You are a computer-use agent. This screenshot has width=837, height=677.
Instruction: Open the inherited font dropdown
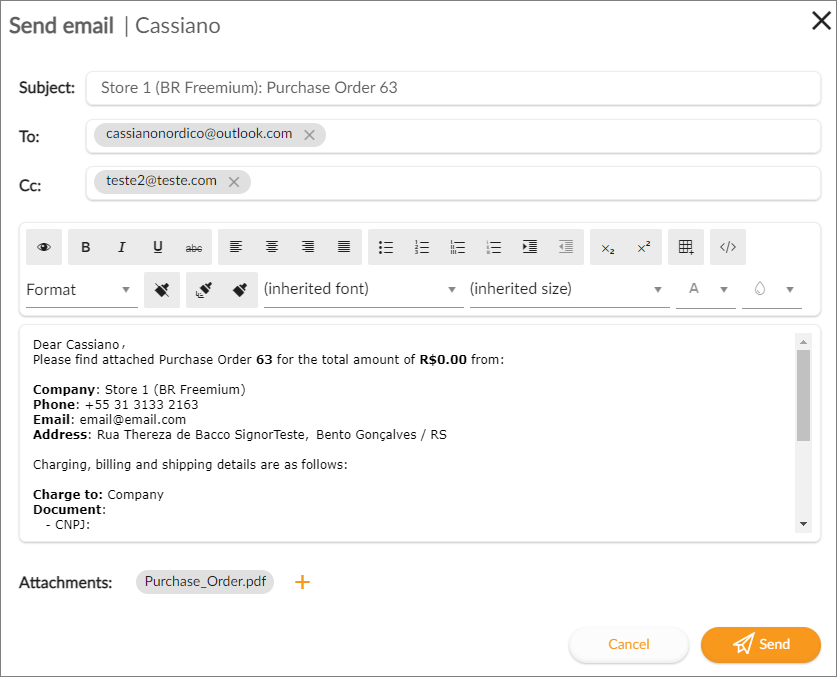point(364,290)
